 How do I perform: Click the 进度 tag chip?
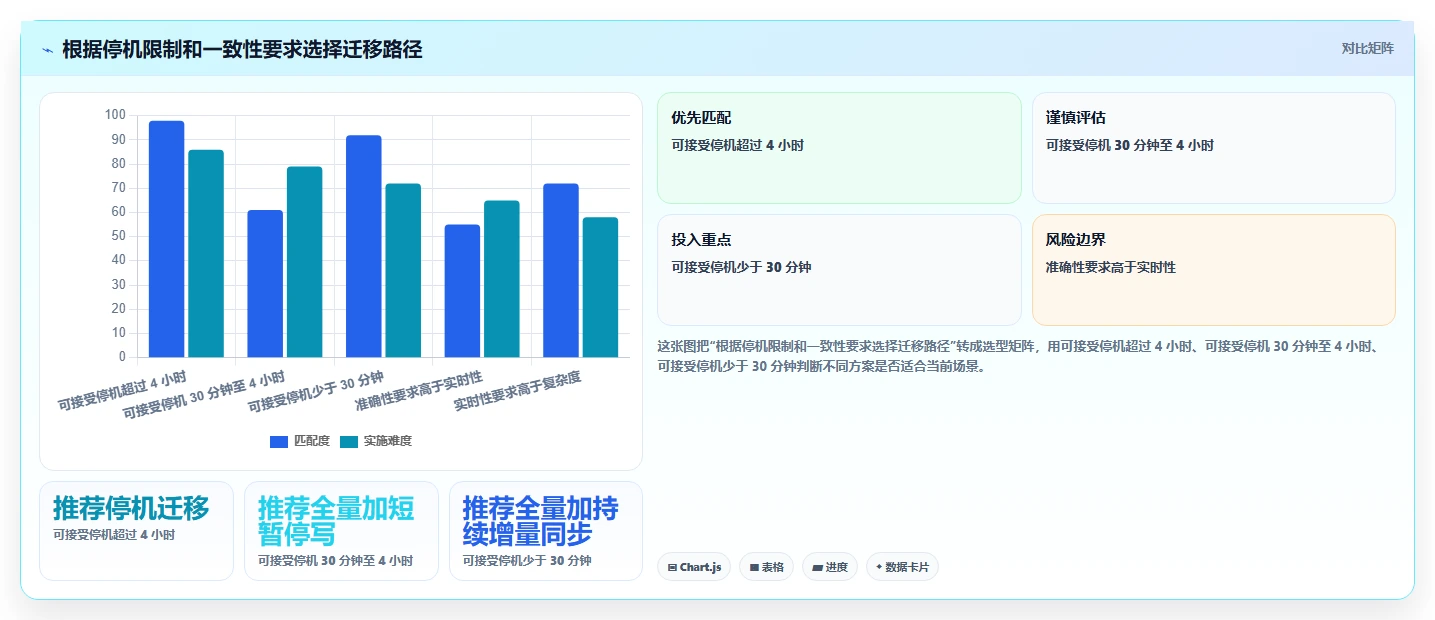[x=829, y=567]
